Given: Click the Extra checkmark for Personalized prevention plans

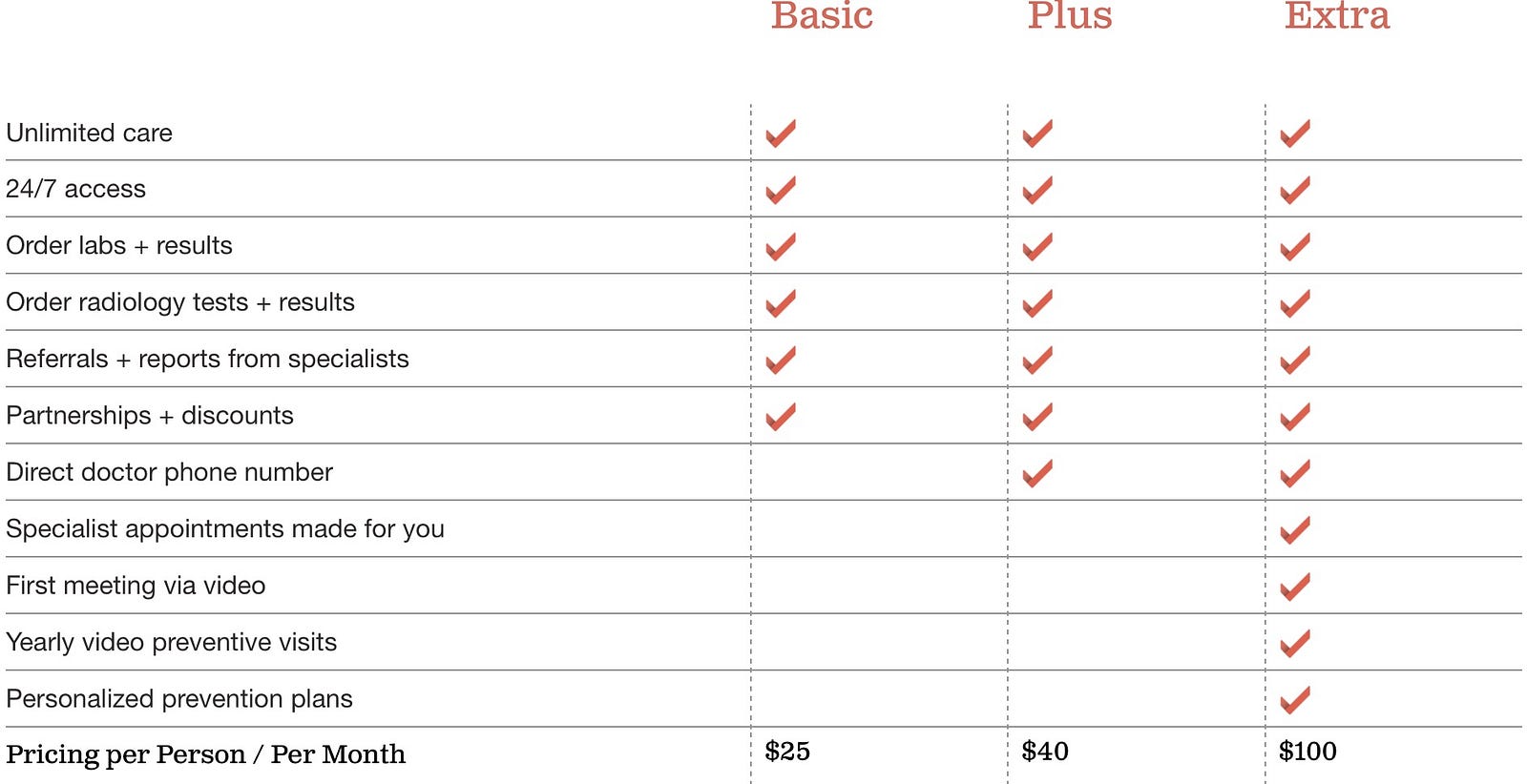Looking at the screenshot, I should click(1295, 700).
